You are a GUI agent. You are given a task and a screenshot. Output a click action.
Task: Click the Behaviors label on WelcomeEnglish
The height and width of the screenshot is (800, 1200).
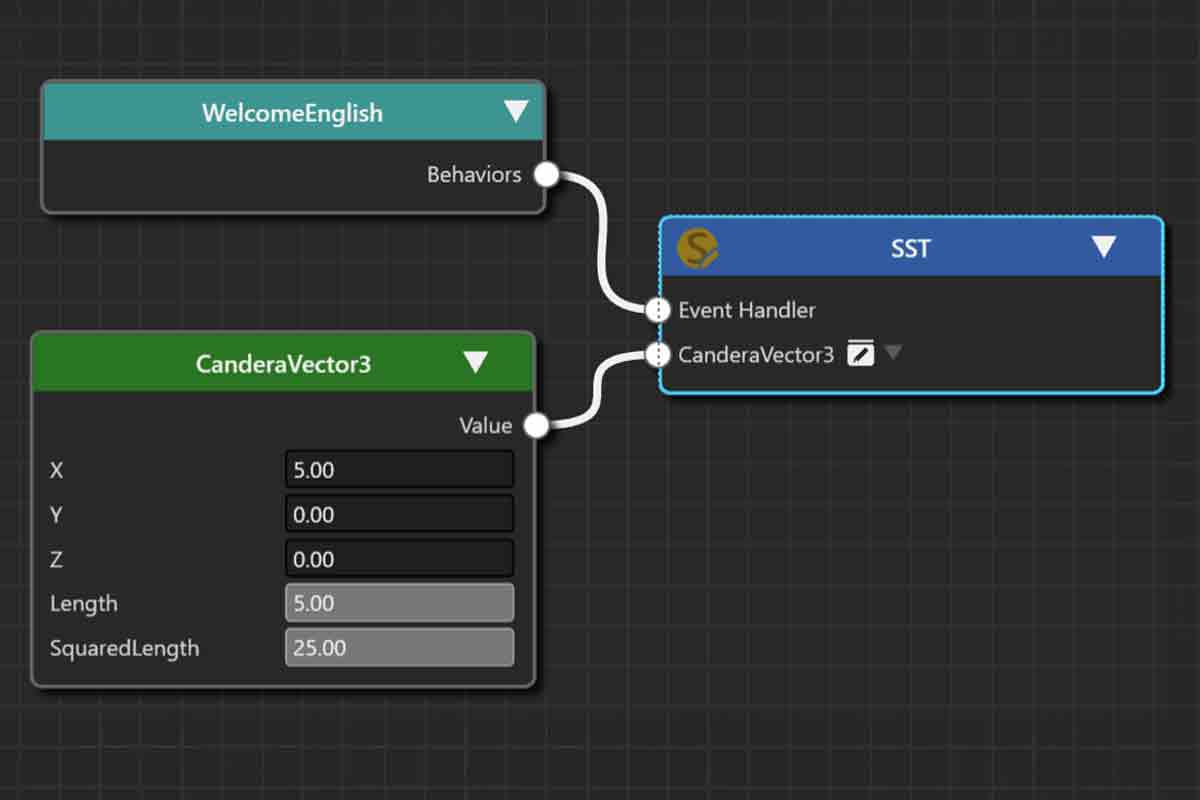click(474, 173)
